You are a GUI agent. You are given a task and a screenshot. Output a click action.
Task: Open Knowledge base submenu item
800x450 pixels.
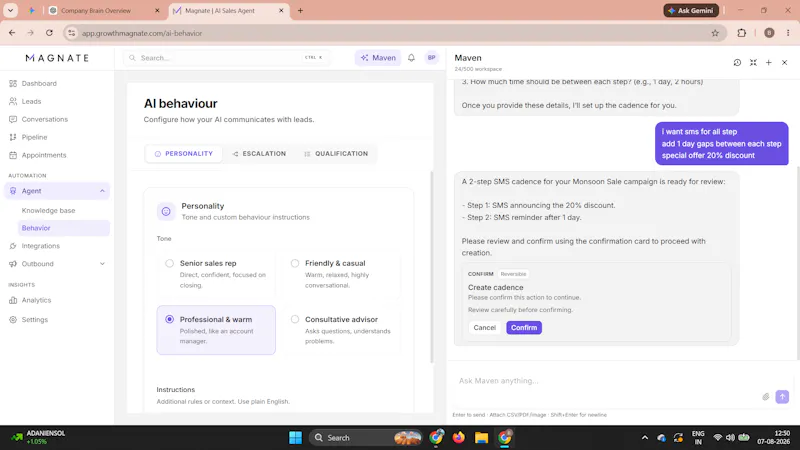coord(48,210)
